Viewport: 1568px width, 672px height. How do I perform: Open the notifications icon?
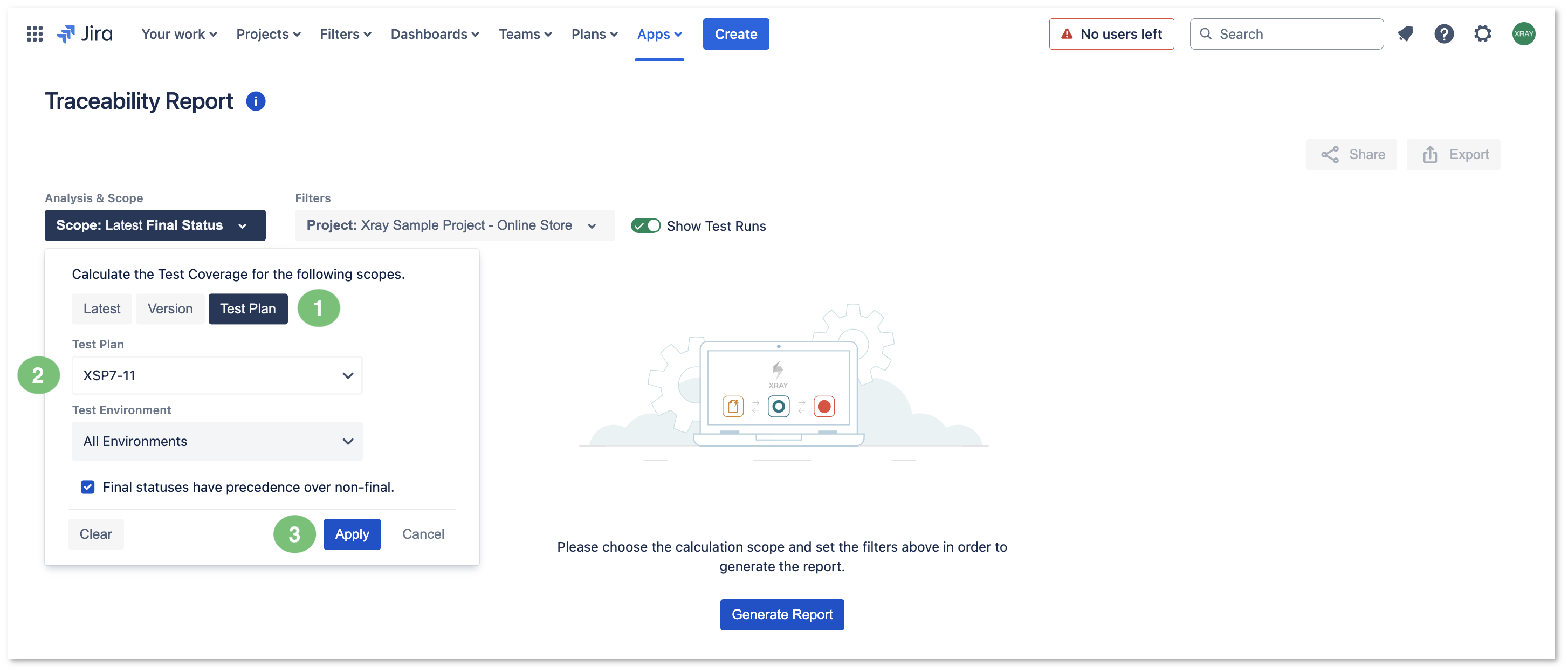pos(1405,34)
